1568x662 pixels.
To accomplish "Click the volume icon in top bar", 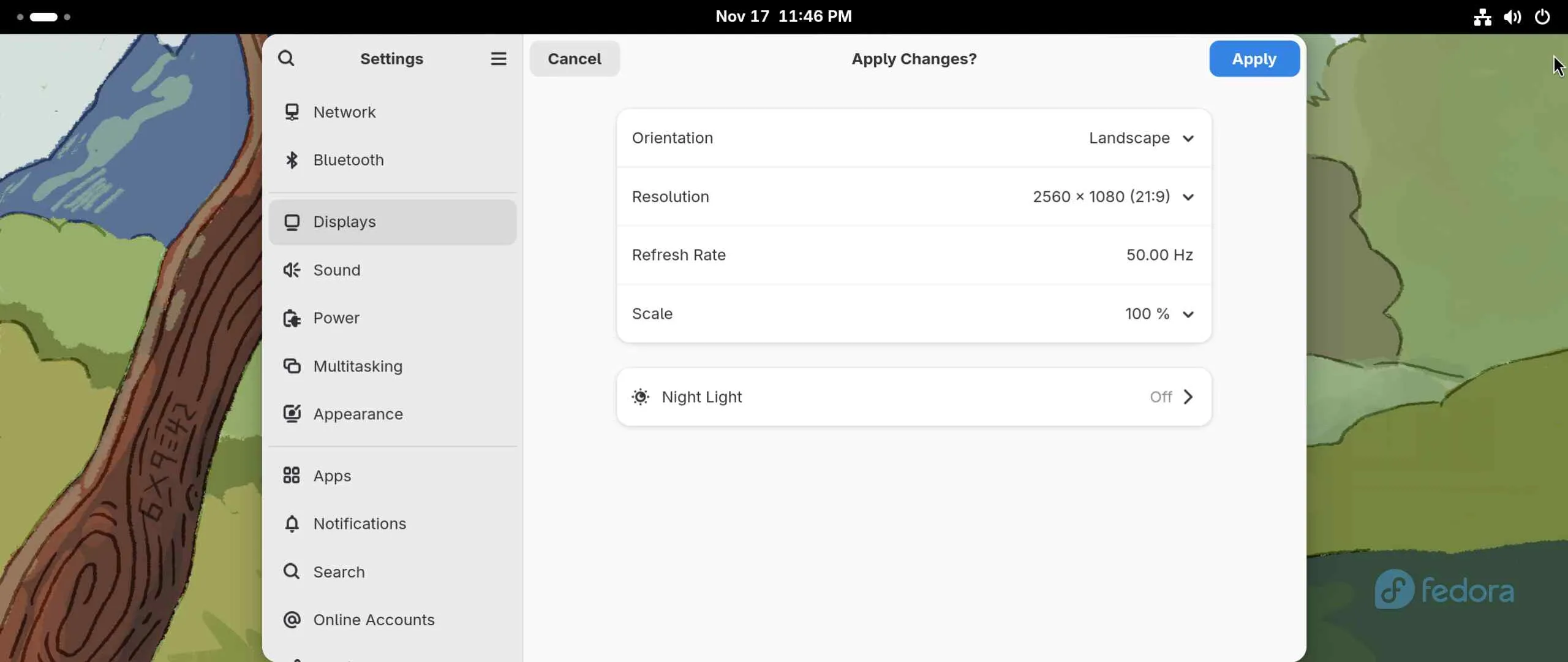I will (1512, 17).
